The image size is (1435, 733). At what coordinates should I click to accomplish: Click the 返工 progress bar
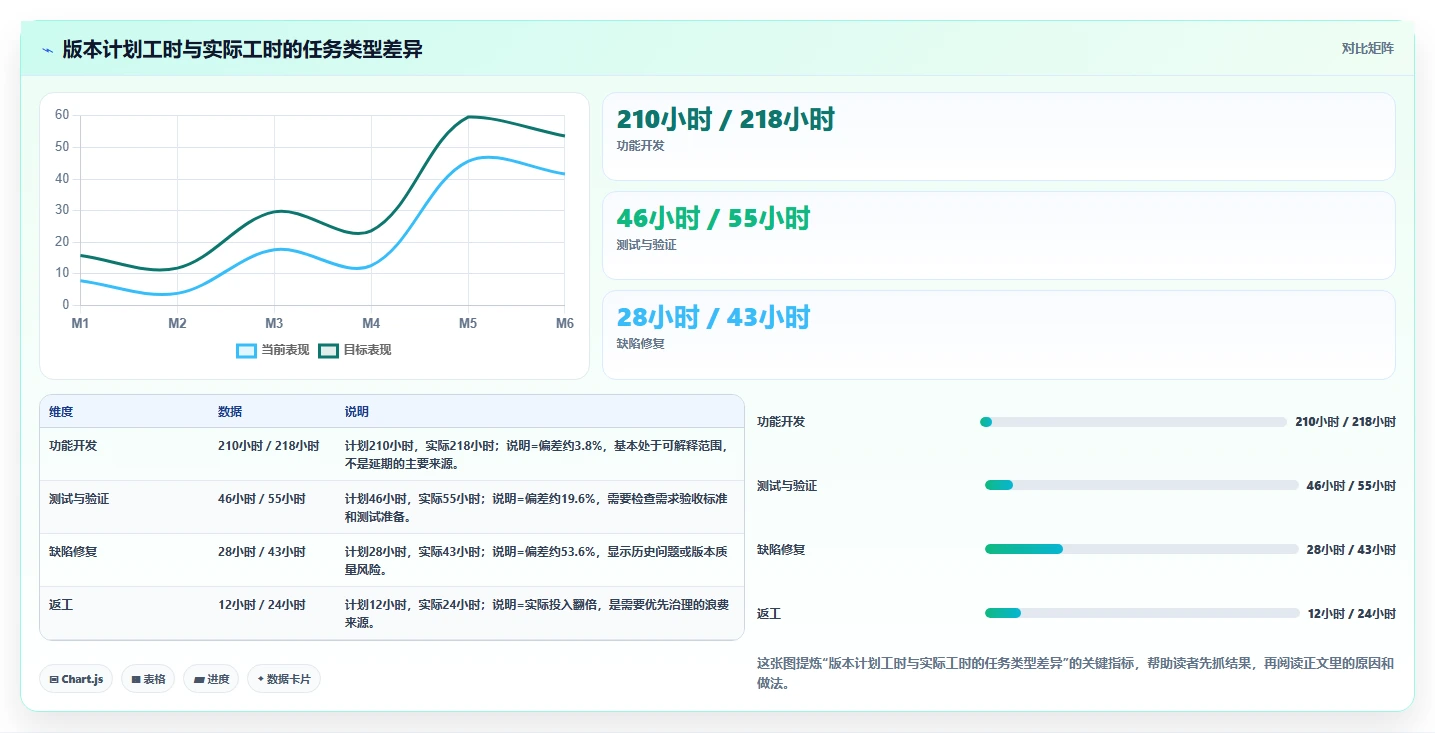(x=1142, y=613)
